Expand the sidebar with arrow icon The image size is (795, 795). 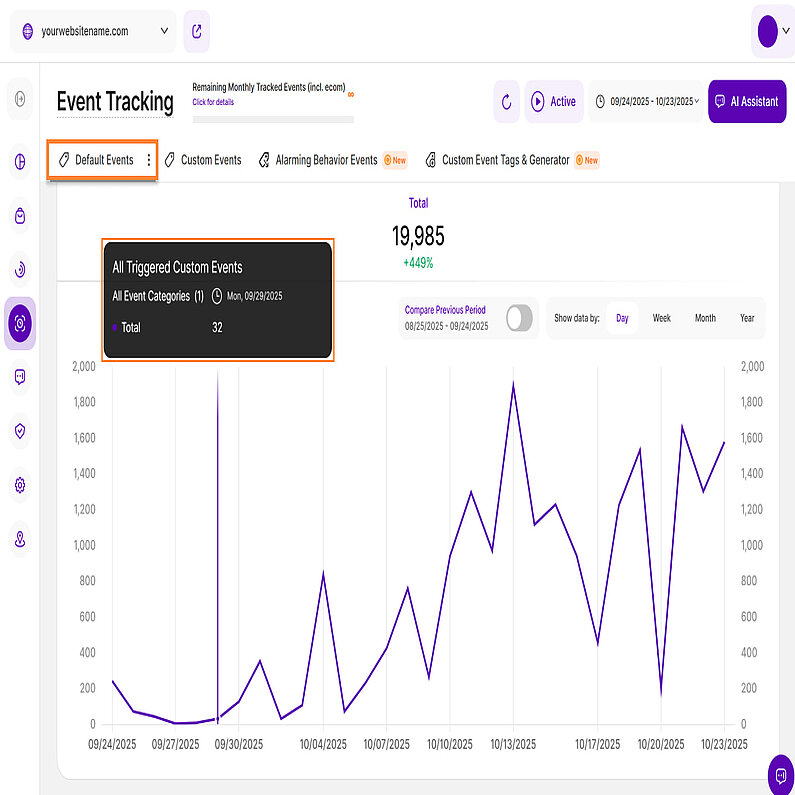[21, 98]
